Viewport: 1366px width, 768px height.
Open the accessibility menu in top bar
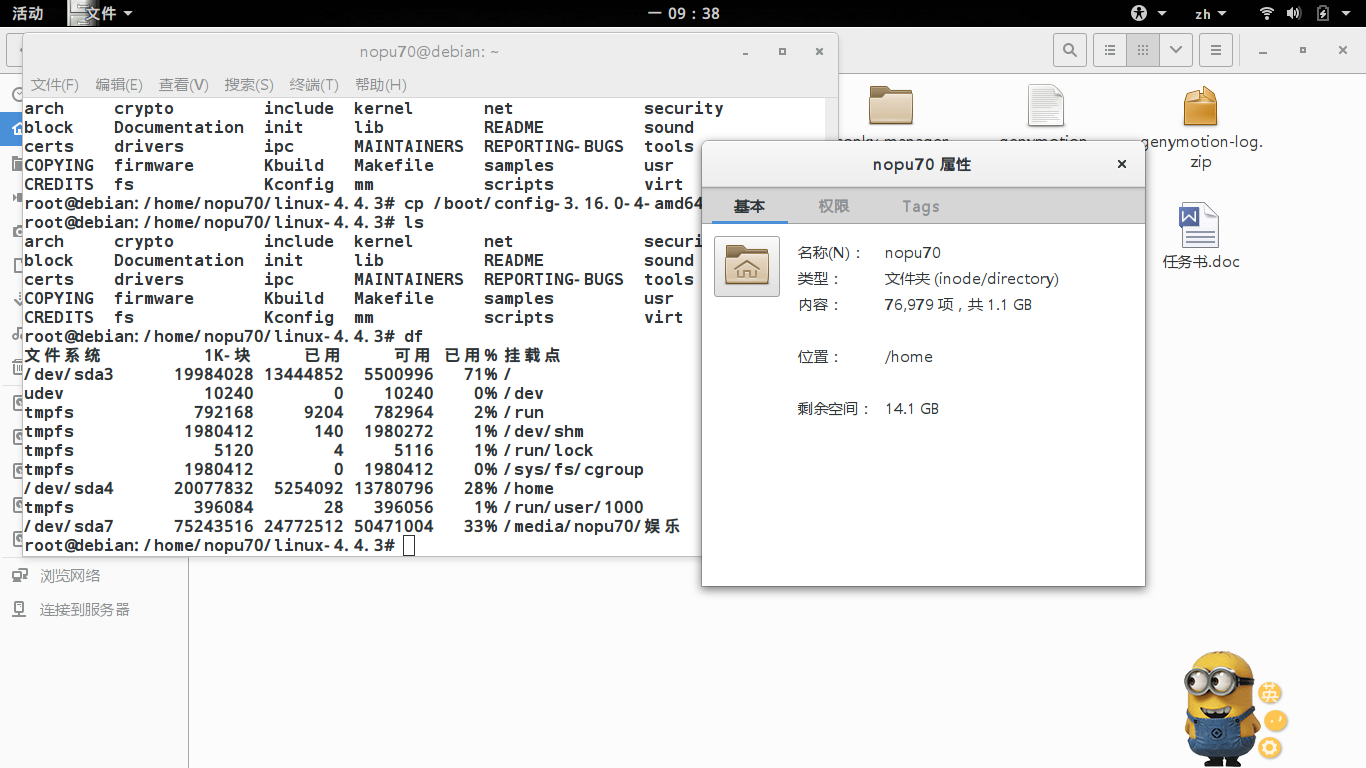tap(1141, 13)
